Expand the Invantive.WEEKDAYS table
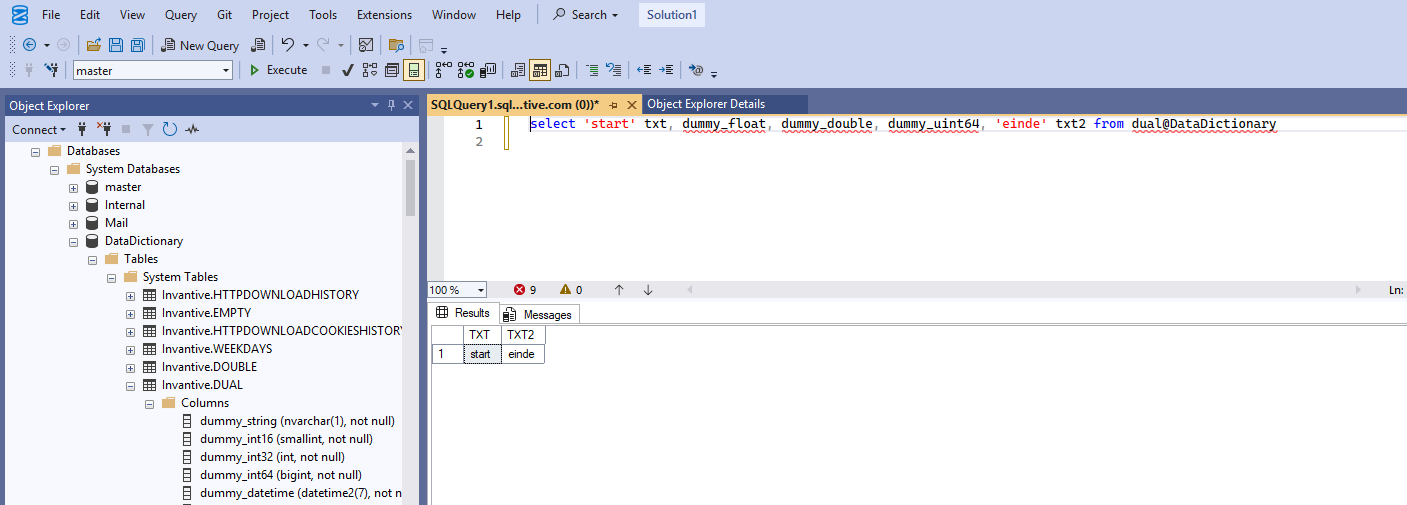This screenshot has height=505, width=1407. (130, 349)
